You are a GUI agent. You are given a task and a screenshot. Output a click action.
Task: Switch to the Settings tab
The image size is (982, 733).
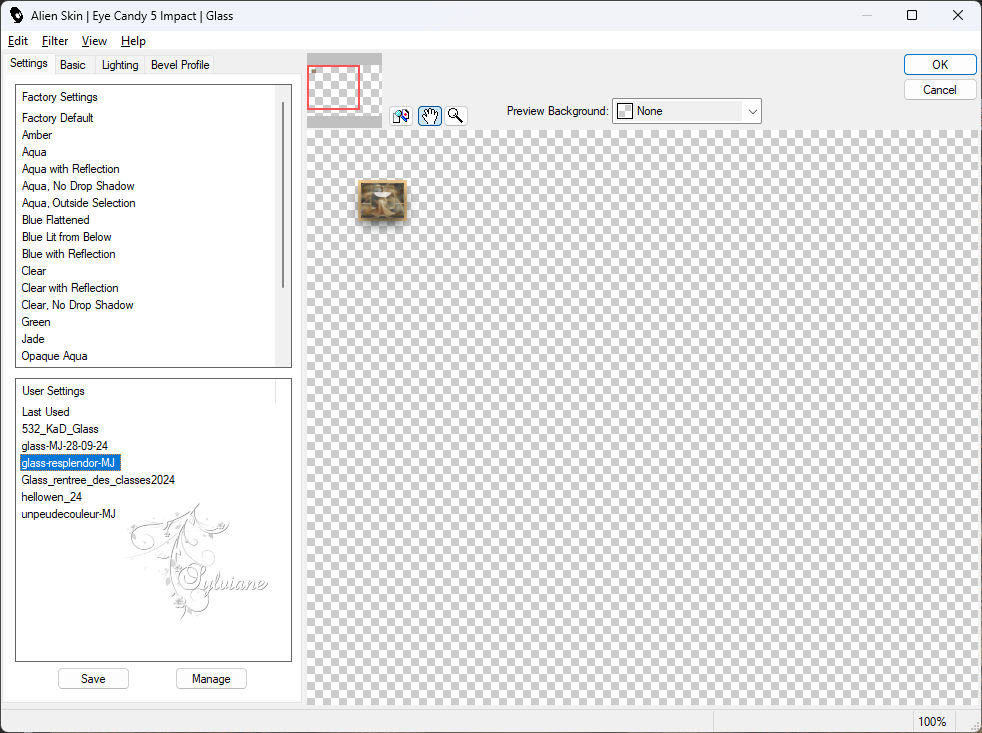click(29, 63)
